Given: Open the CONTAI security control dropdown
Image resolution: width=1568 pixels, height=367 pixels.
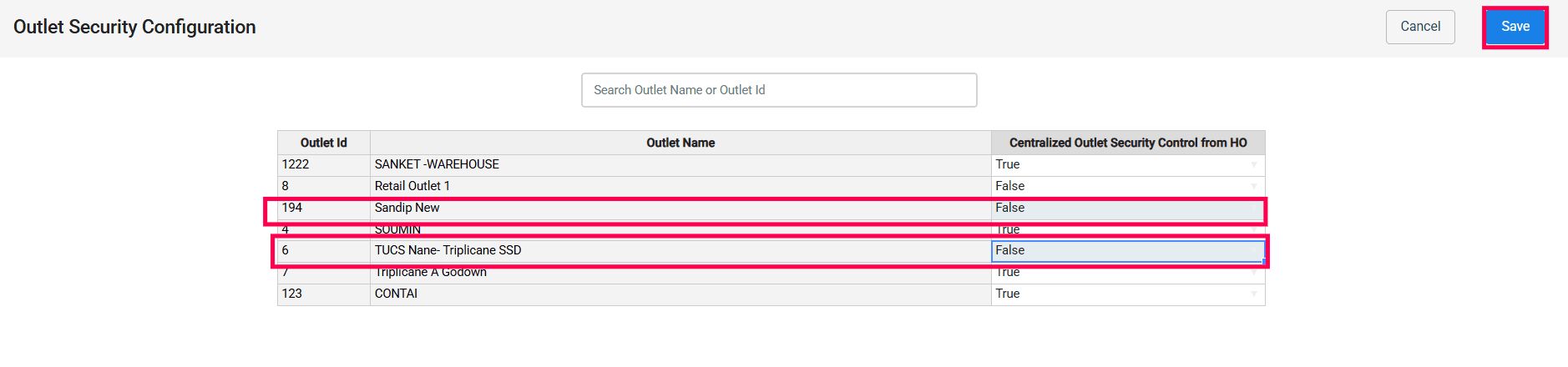Looking at the screenshot, I should pyautogui.click(x=1127, y=294).
